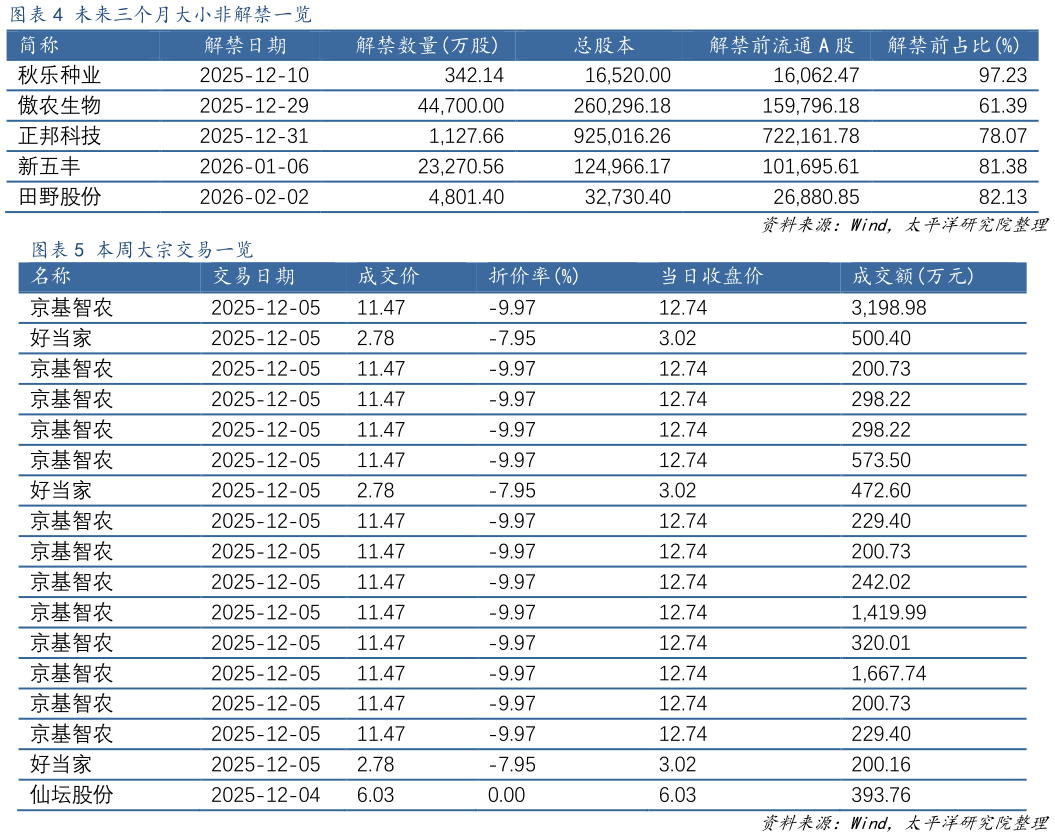
Task: Click the percentage value 97.23
Action: point(1003,75)
